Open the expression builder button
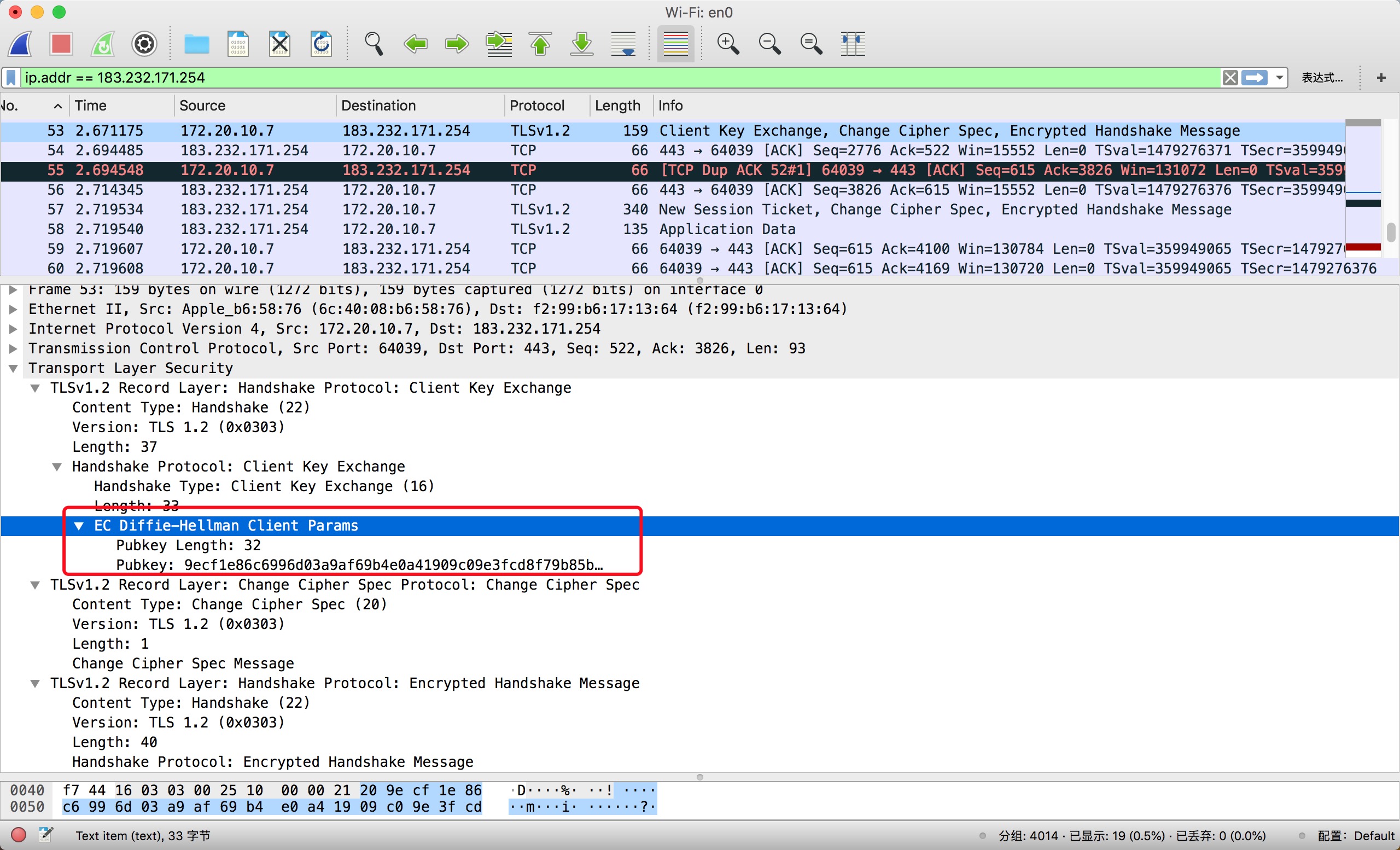1400x850 pixels. [x=1322, y=77]
